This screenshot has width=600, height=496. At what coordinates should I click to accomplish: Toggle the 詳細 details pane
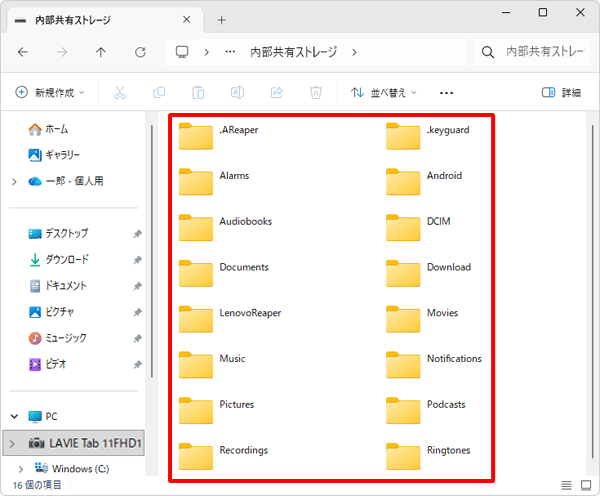coord(561,93)
